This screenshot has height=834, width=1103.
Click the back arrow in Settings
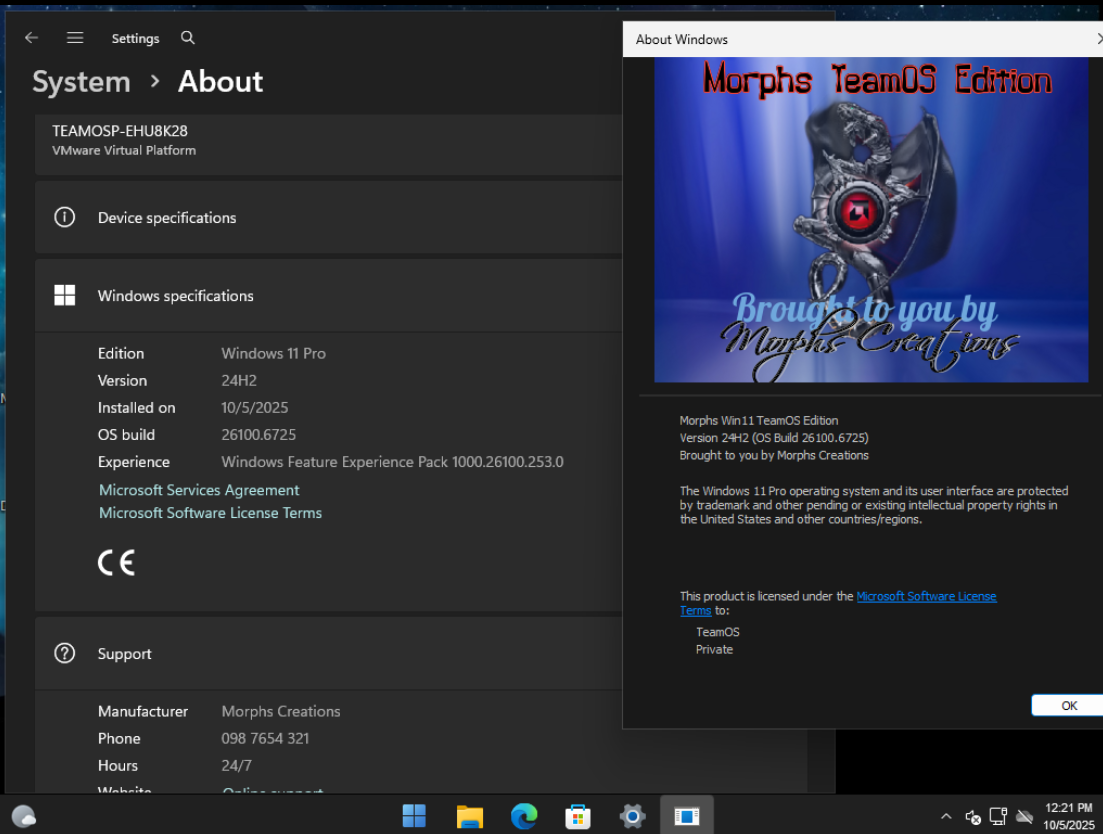(x=32, y=38)
